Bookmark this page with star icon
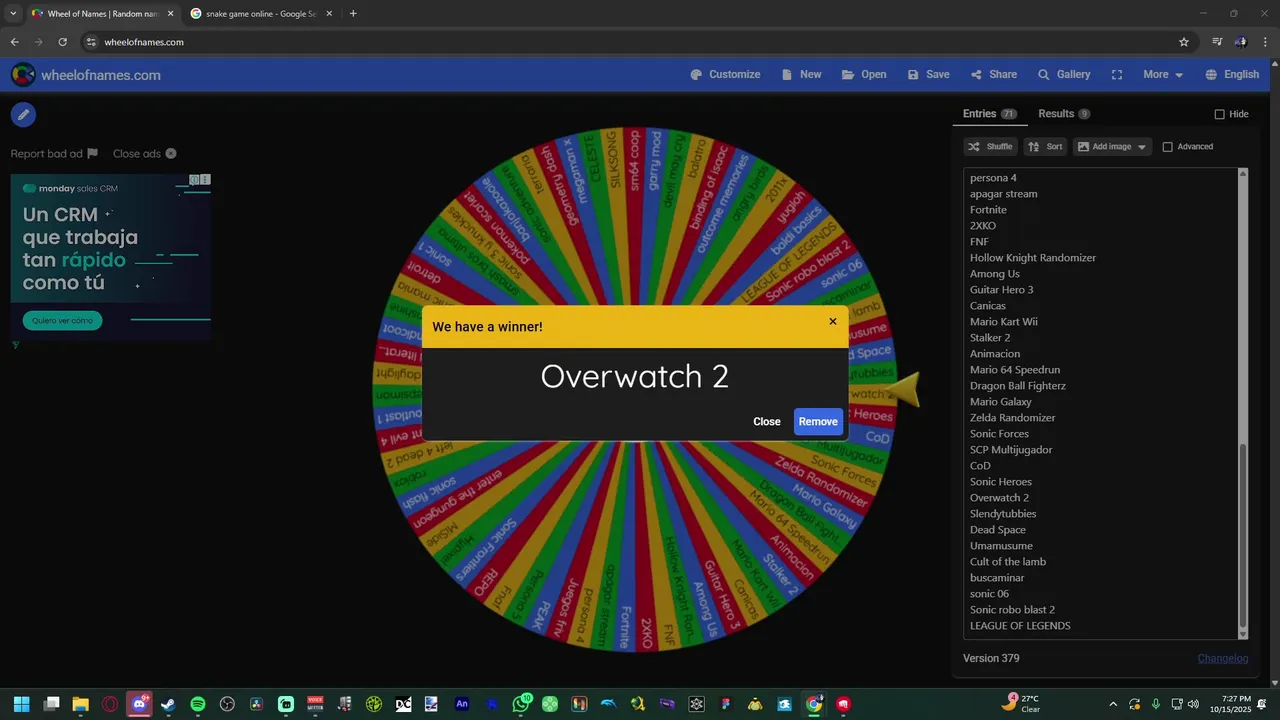The height and width of the screenshot is (720, 1280). (x=1184, y=42)
